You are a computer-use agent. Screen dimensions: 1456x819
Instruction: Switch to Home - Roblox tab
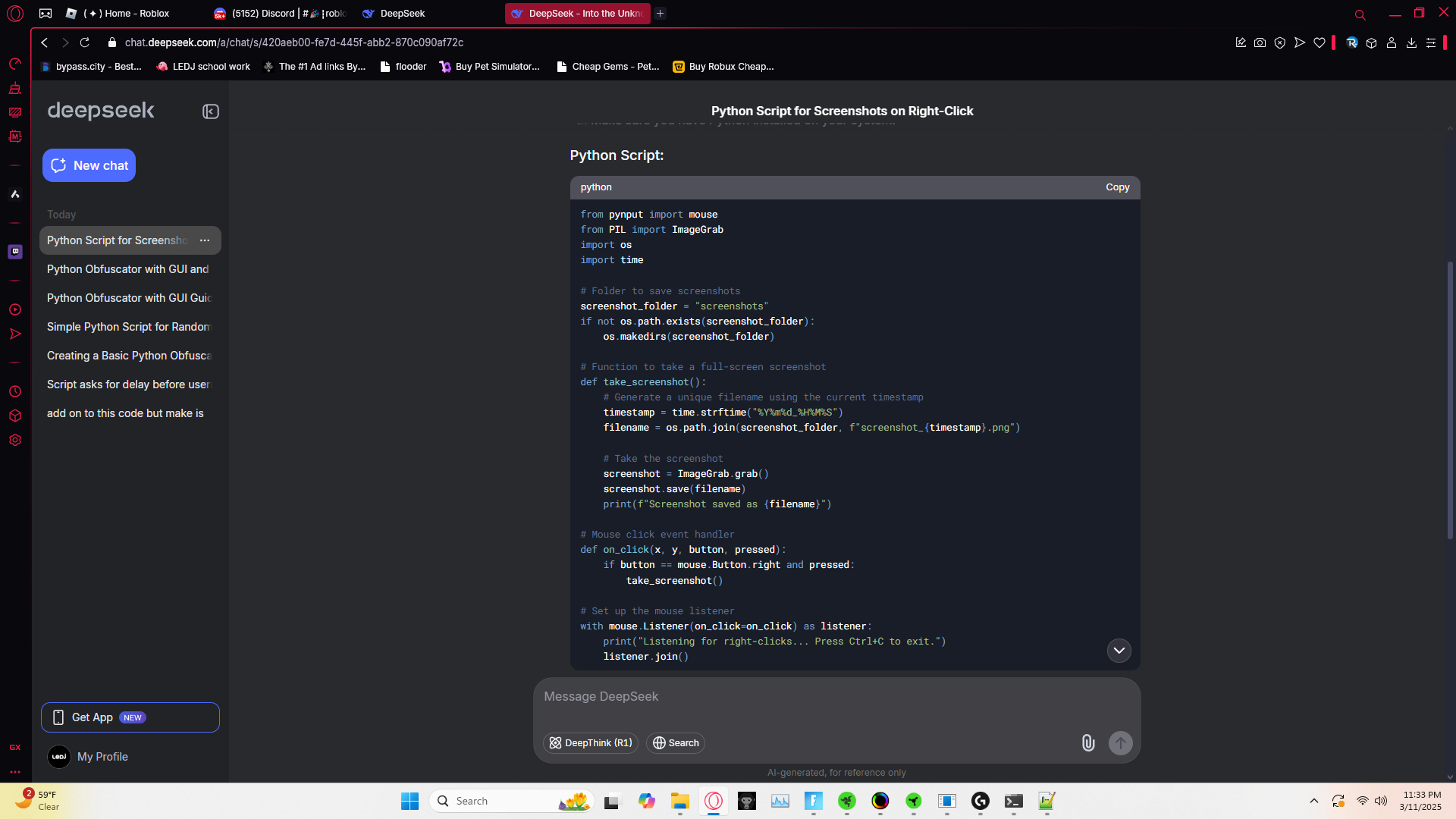(x=126, y=14)
